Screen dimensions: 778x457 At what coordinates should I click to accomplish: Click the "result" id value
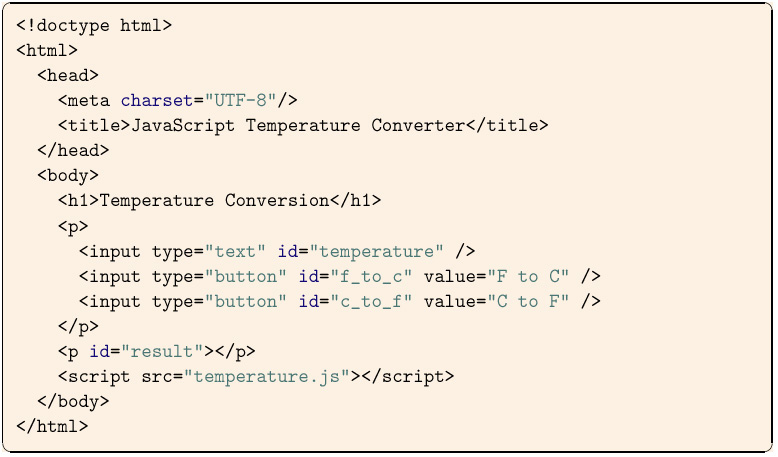(162, 351)
